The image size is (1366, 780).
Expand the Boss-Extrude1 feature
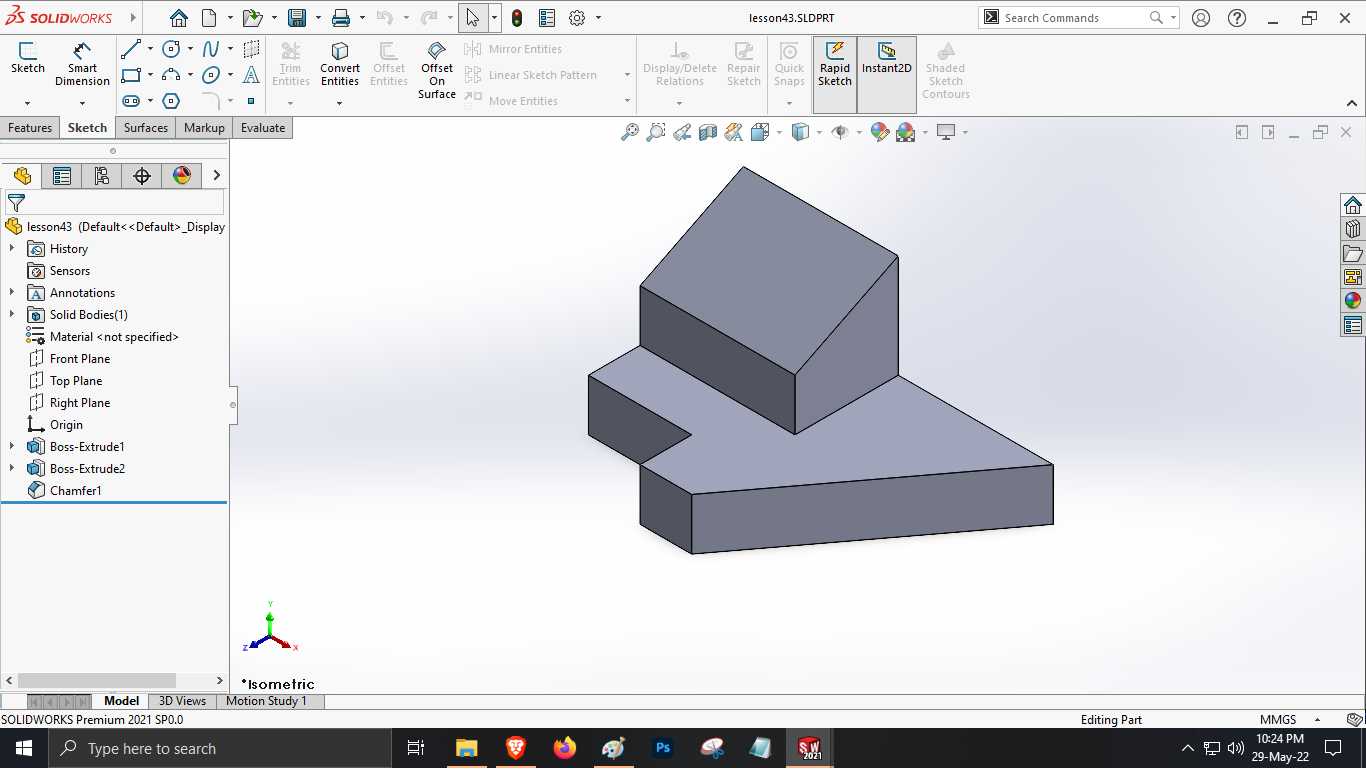coord(12,447)
